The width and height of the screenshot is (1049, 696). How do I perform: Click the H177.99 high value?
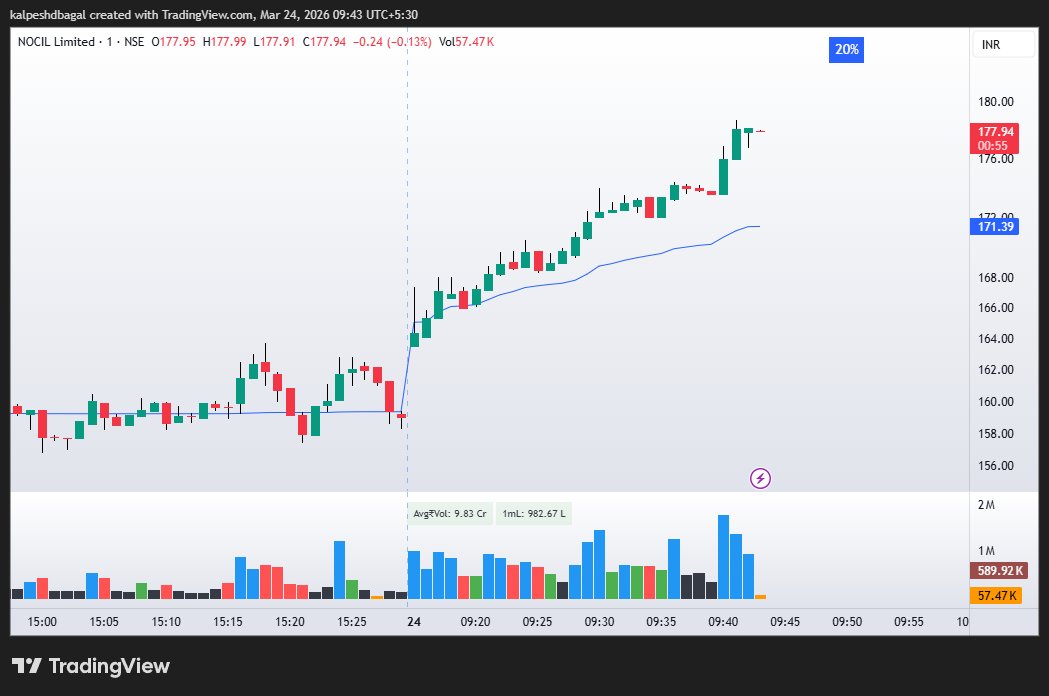tap(224, 41)
